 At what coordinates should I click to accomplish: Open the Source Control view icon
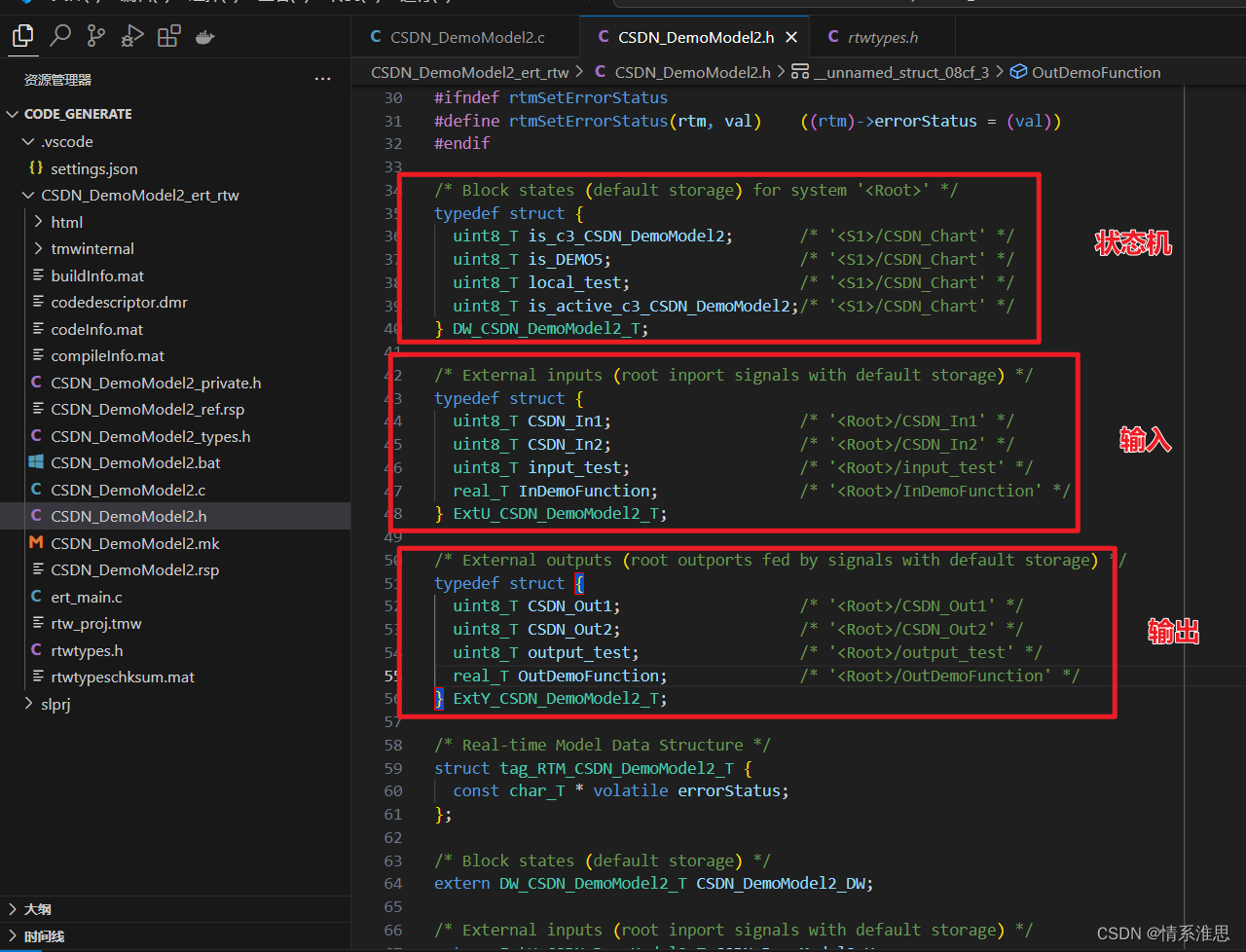95,37
